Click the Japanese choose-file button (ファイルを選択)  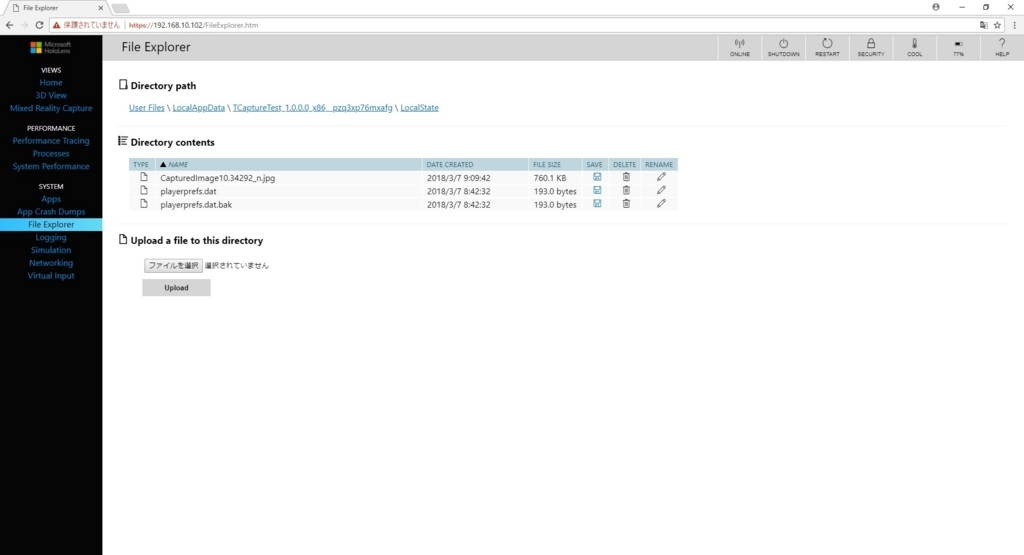click(x=173, y=266)
